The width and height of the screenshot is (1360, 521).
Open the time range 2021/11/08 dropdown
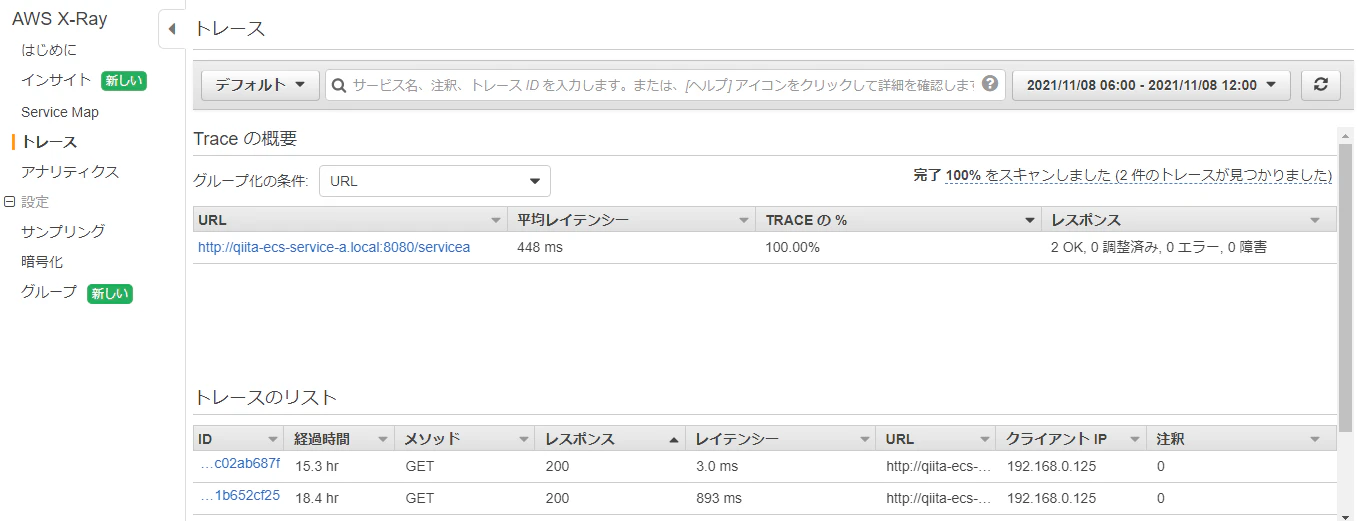click(1151, 85)
